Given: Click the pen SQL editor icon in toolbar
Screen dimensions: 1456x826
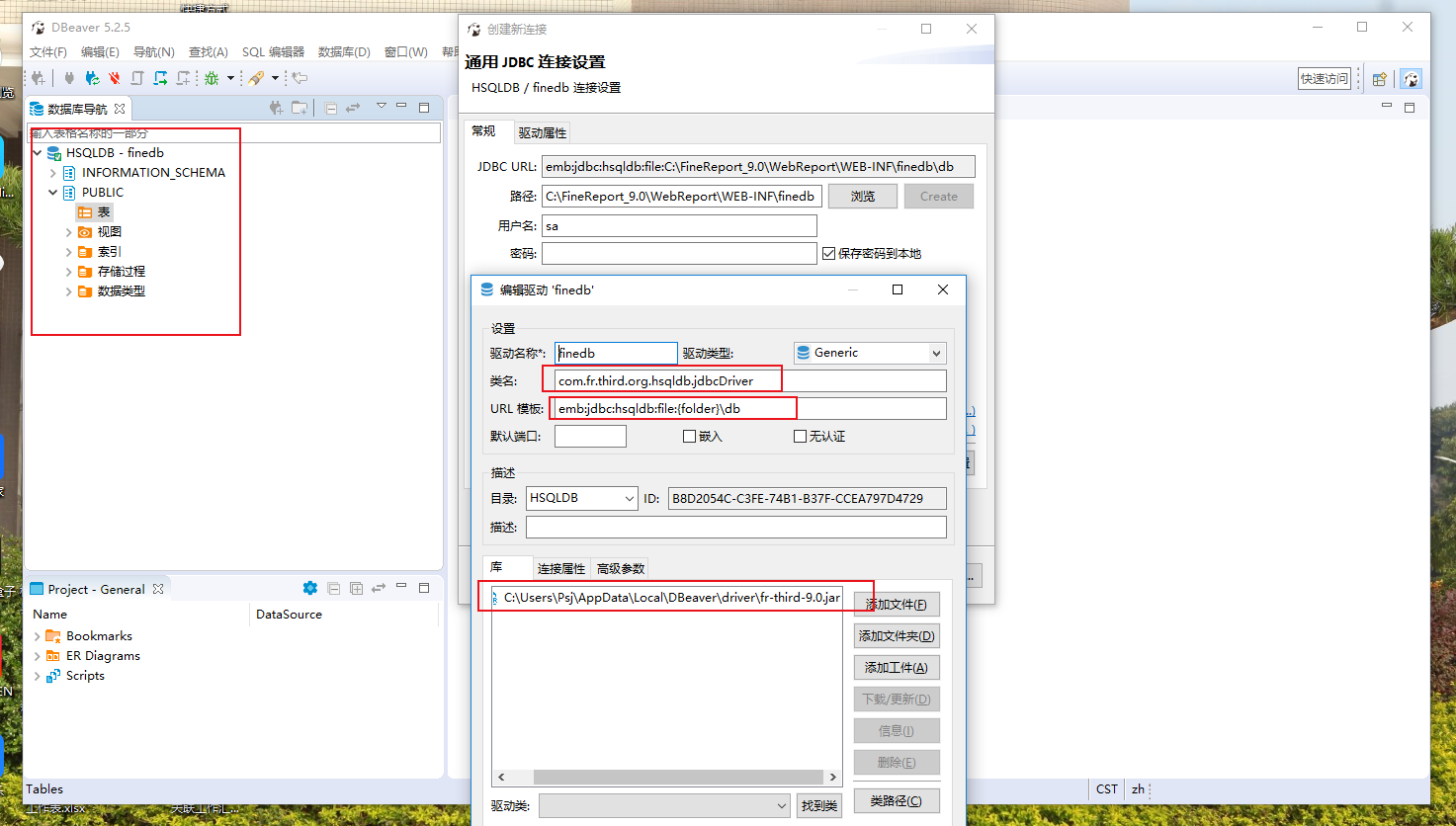Looking at the screenshot, I should [256, 78].
